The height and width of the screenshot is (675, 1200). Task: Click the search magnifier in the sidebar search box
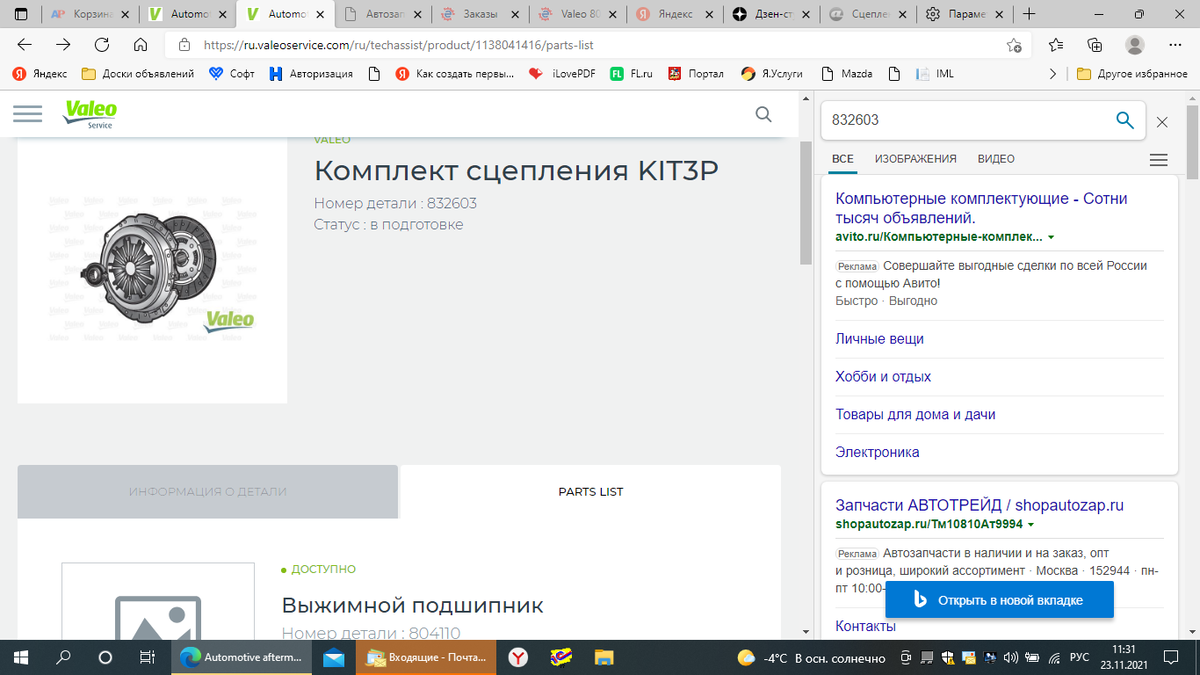[x=1124, y=120]
